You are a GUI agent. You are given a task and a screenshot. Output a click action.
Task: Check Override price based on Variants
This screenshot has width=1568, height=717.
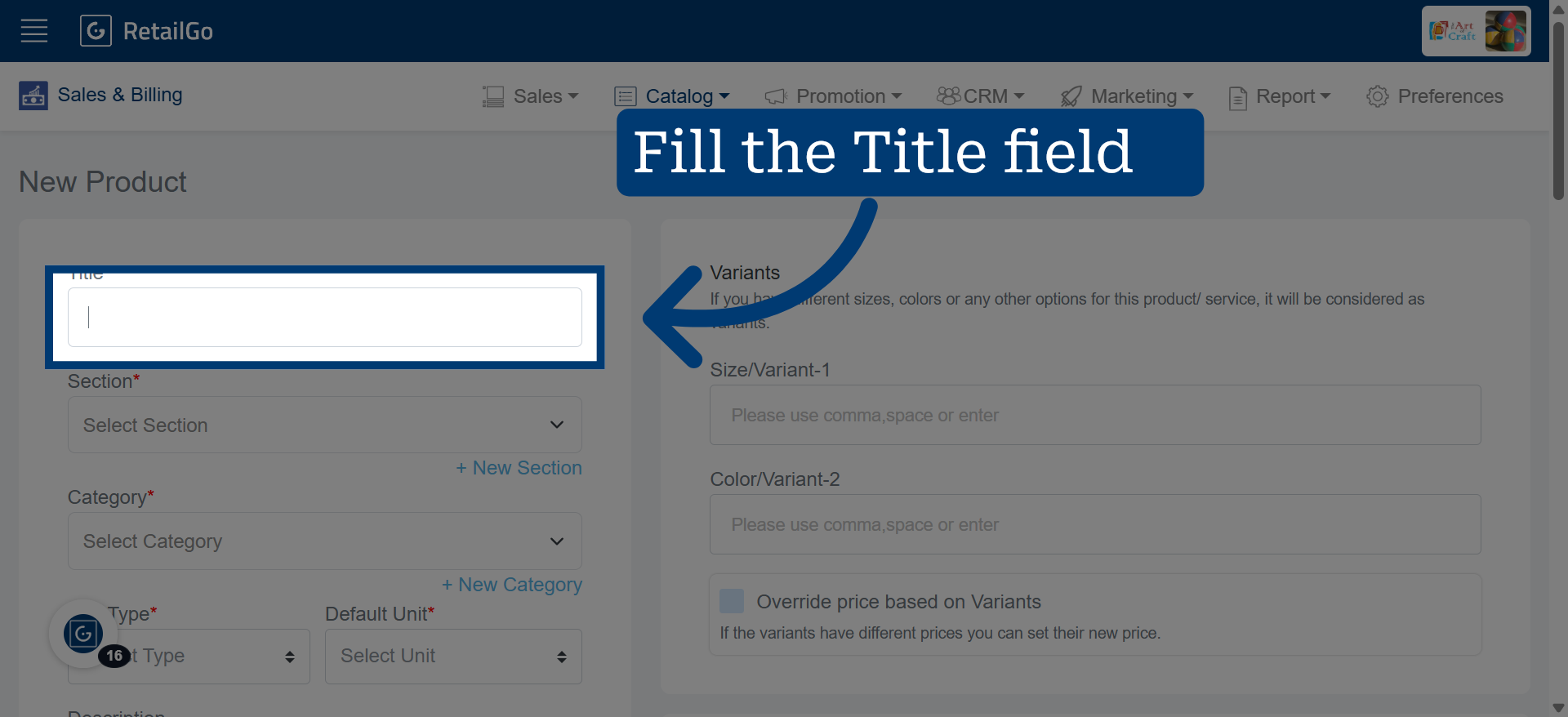(732, 601)
